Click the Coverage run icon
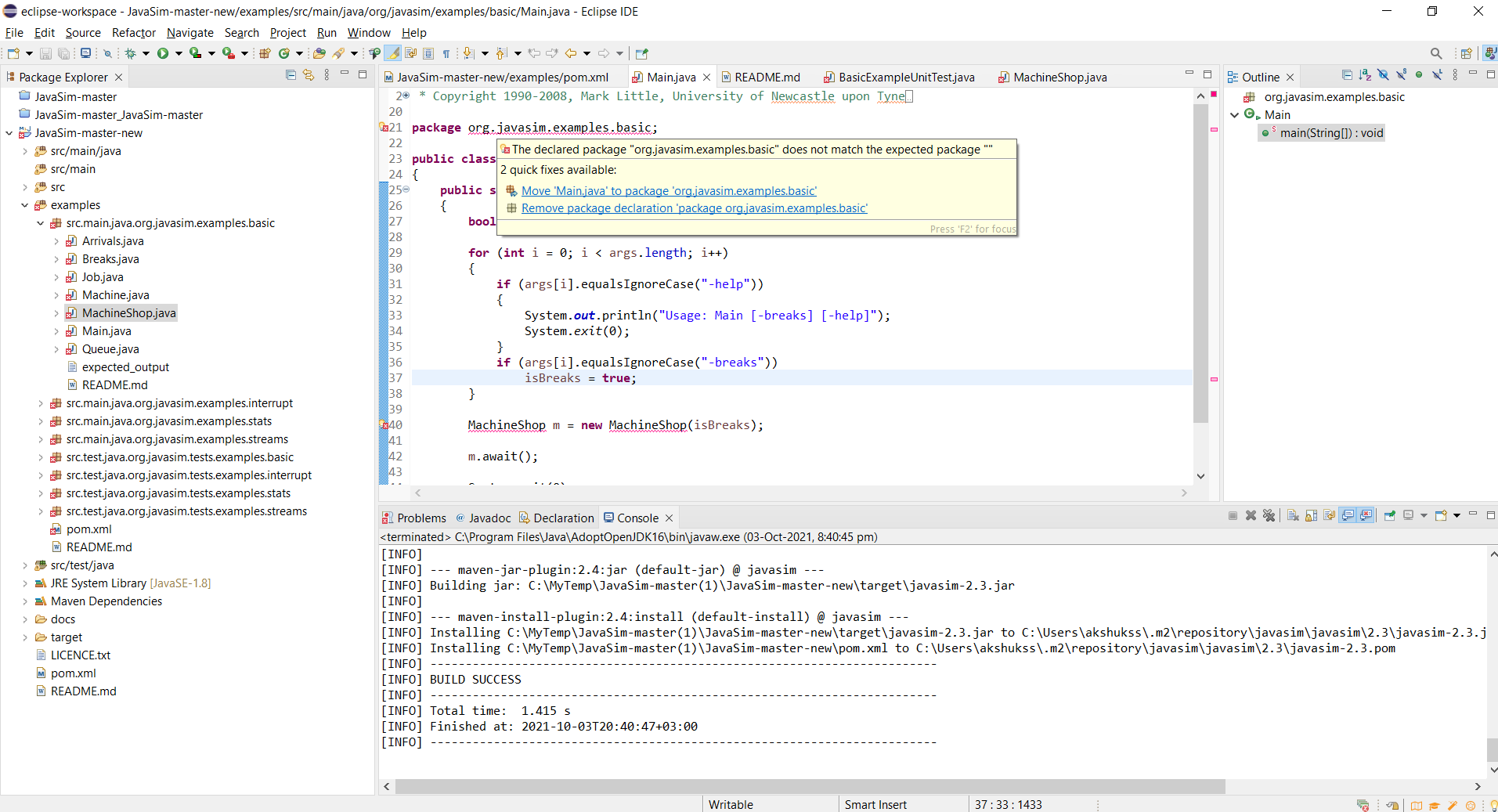The width and height of the screenshot is (1498, 812). coord(195,53)
